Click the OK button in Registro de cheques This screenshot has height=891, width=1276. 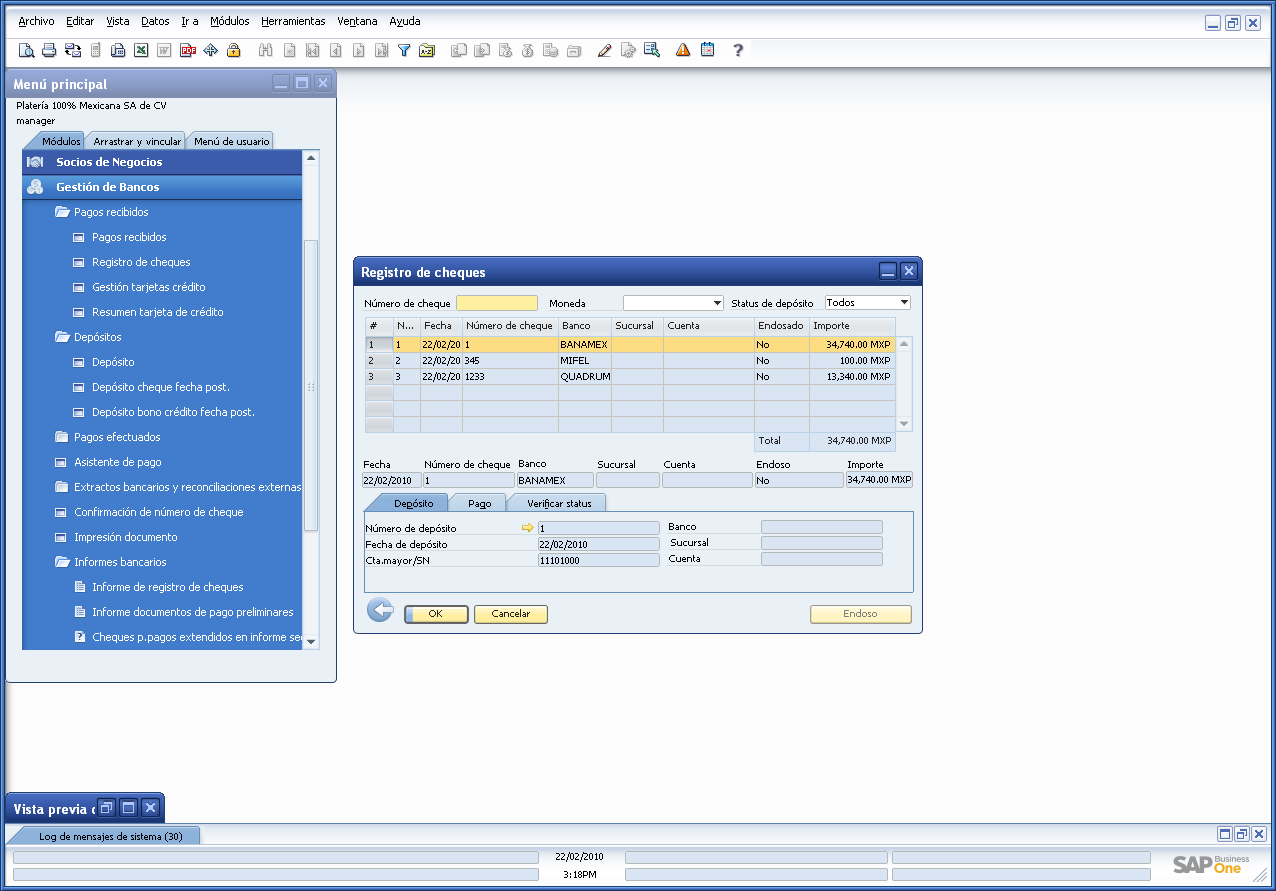(x=436, y=614)
